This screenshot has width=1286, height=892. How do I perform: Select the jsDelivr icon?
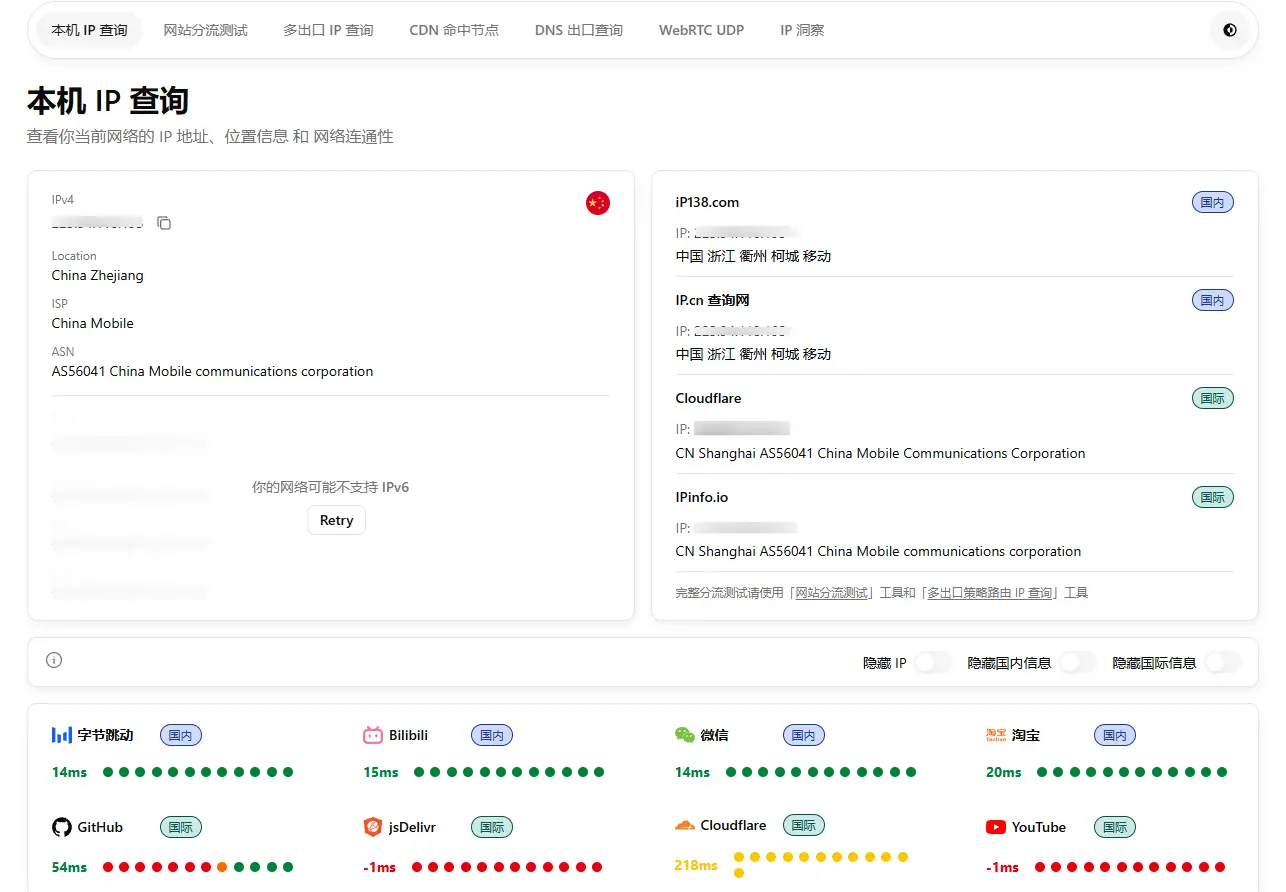point(371,827)
